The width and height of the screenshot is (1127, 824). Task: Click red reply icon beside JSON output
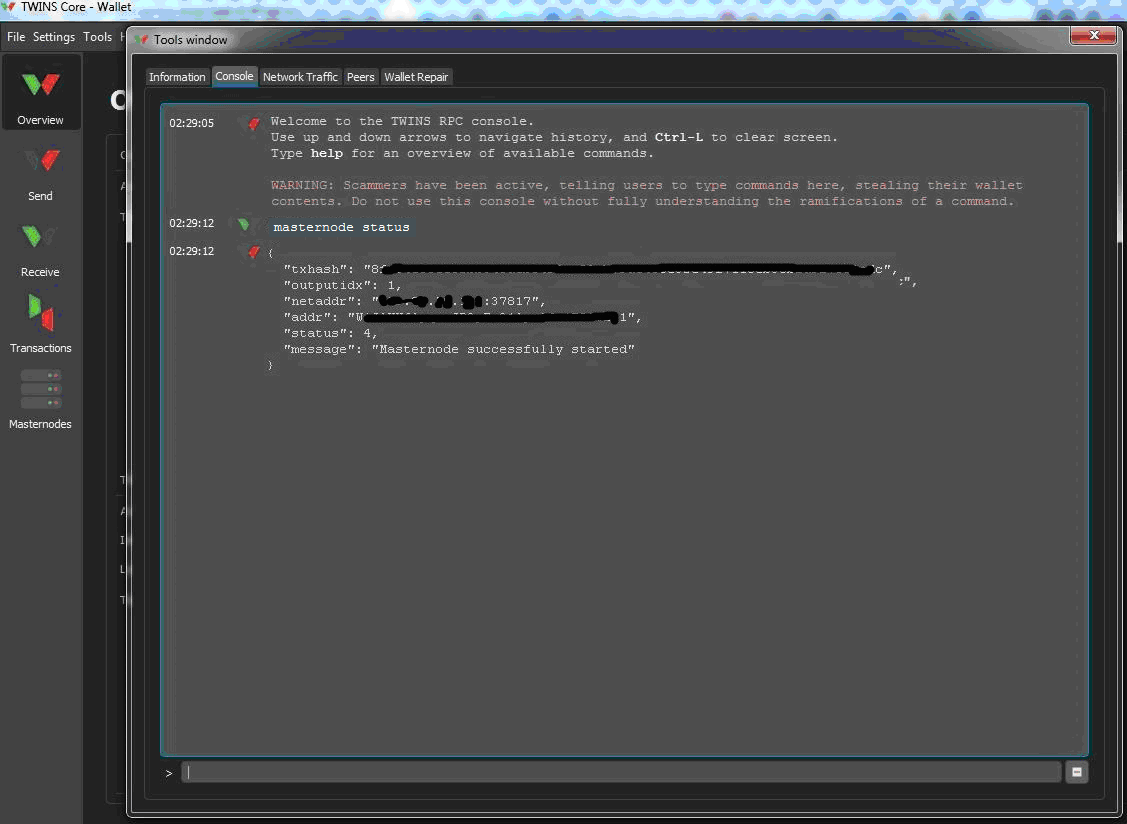click(x=254, y=252)
